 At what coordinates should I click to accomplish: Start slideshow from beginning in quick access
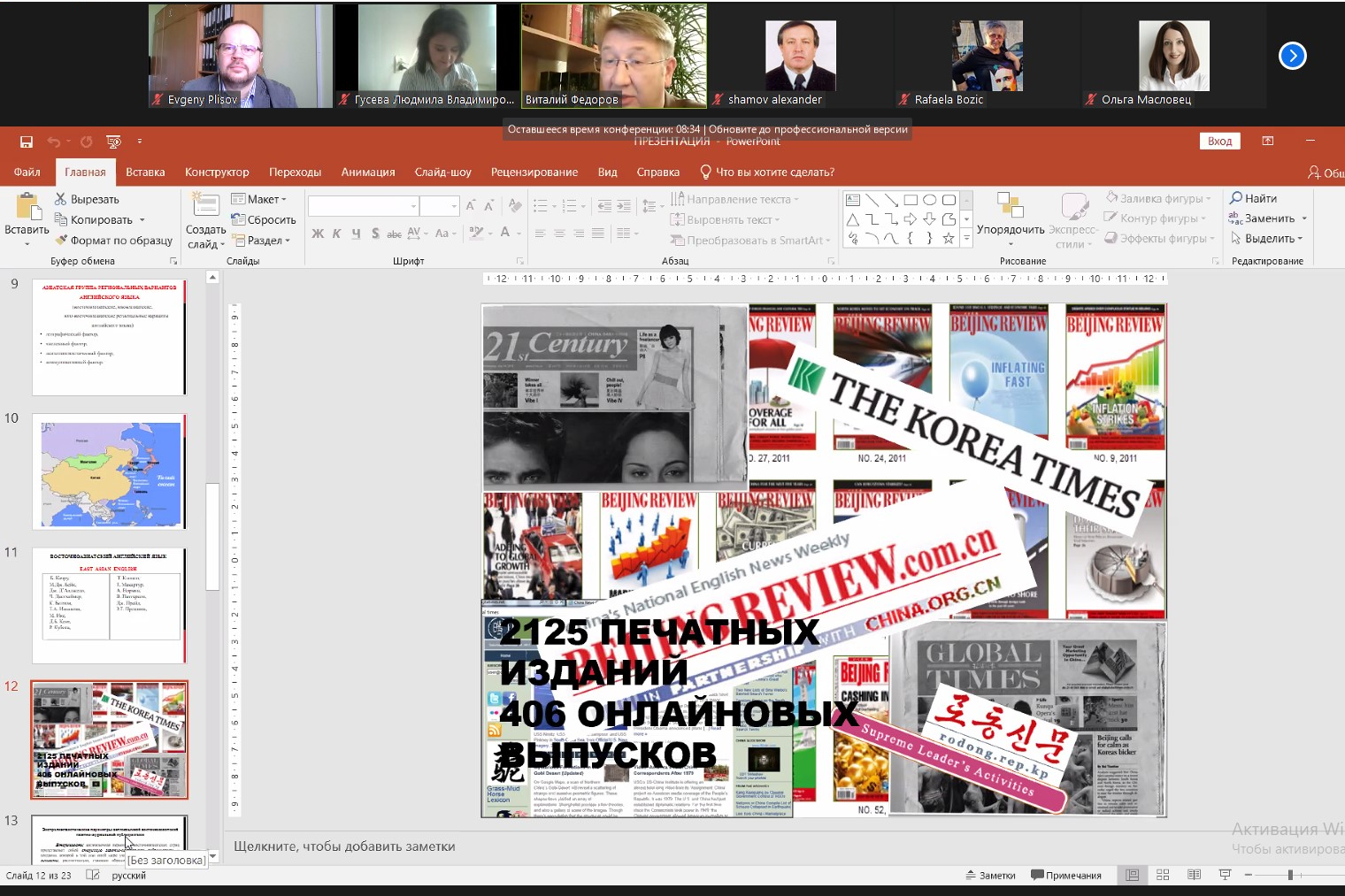[113, 142]
